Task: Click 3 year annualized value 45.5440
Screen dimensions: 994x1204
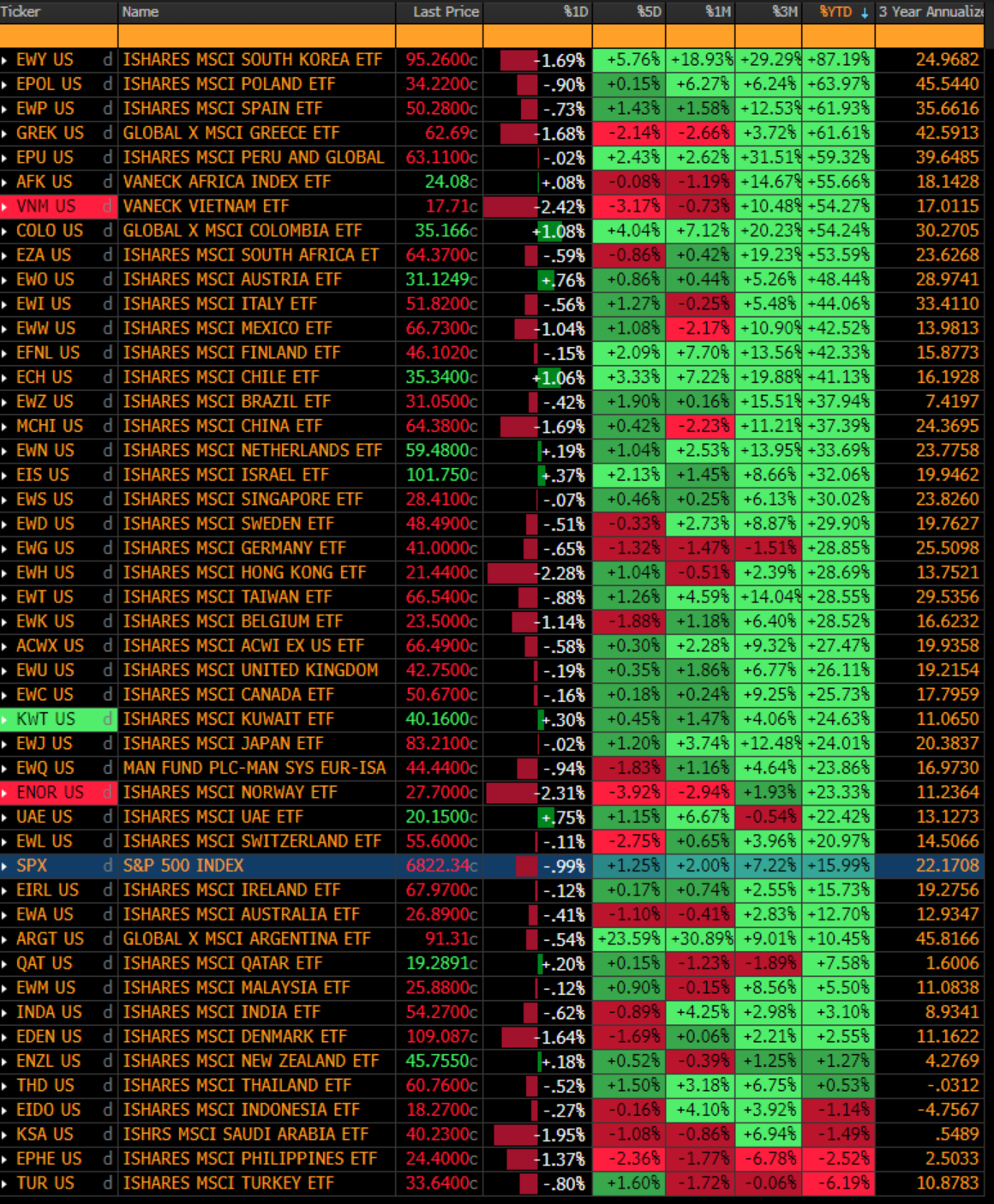Action: 947,84
